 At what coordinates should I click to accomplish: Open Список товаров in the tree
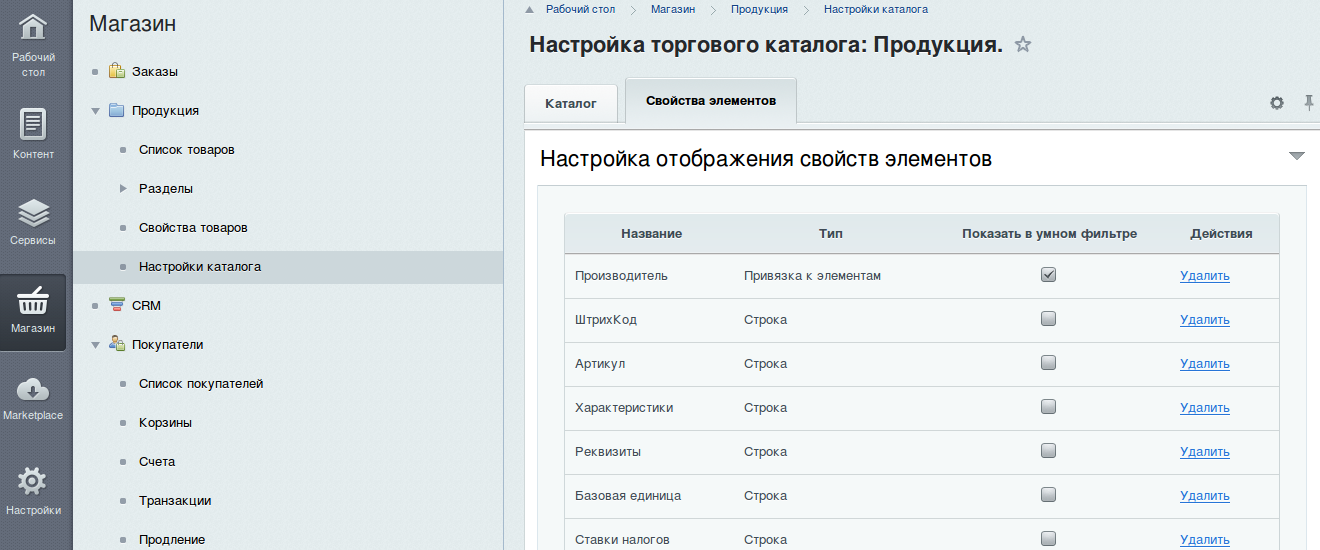pos(187,150)
